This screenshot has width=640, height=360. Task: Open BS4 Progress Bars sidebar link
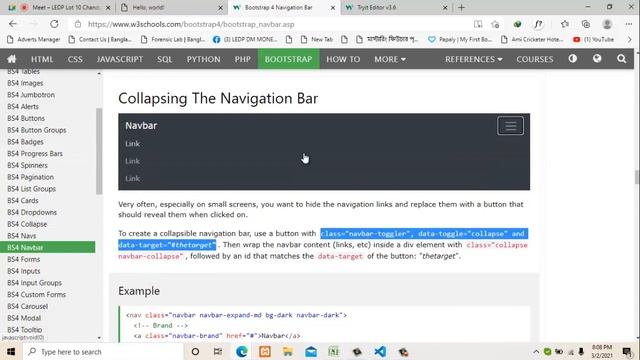click(35, 154)
